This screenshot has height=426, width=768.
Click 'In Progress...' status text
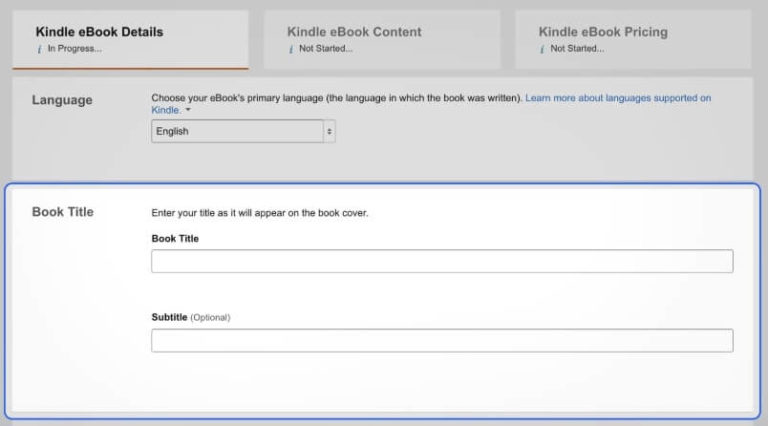point(75,48)
